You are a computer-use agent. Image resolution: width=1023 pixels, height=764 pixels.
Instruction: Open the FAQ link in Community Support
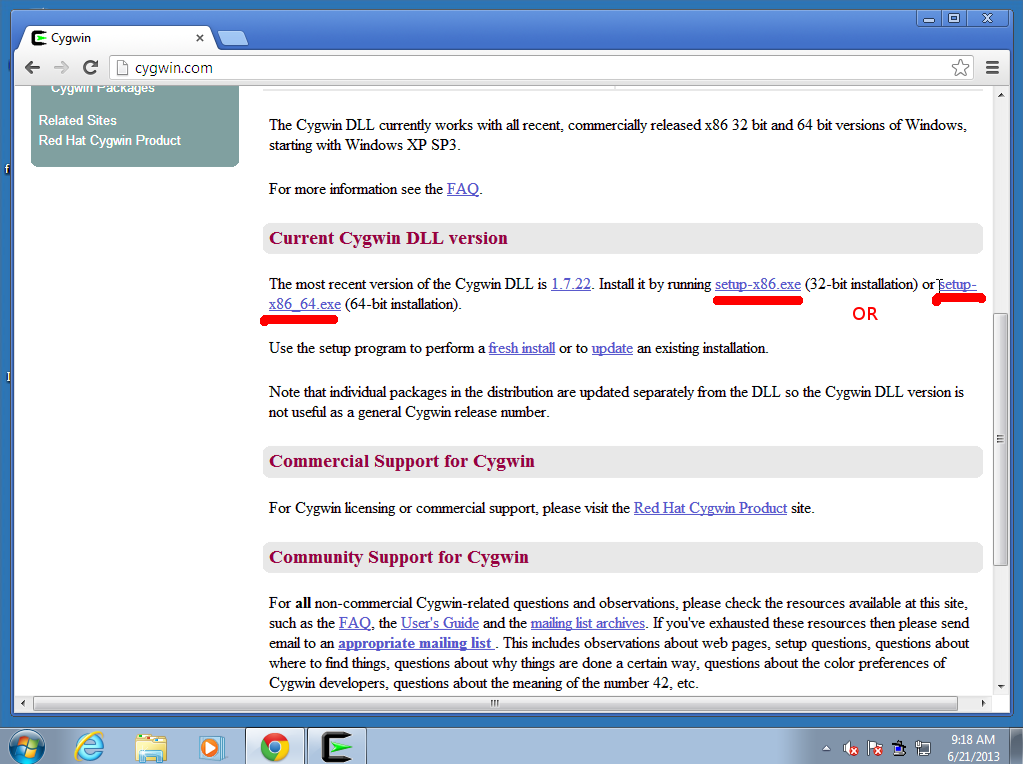point(354,623)
